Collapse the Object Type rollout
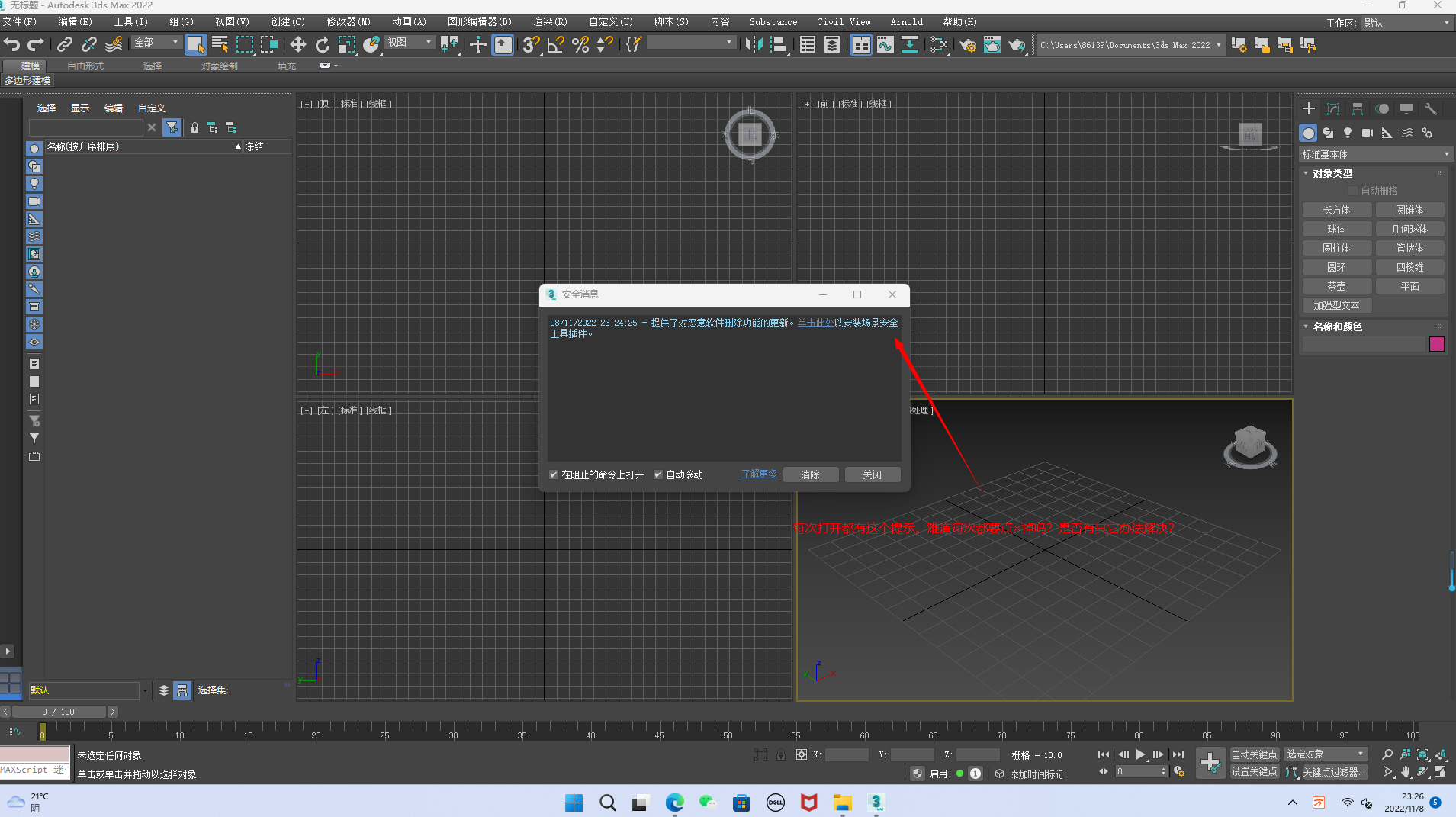This screenshot has width=1456, height=817. [x=1306, y=173]
